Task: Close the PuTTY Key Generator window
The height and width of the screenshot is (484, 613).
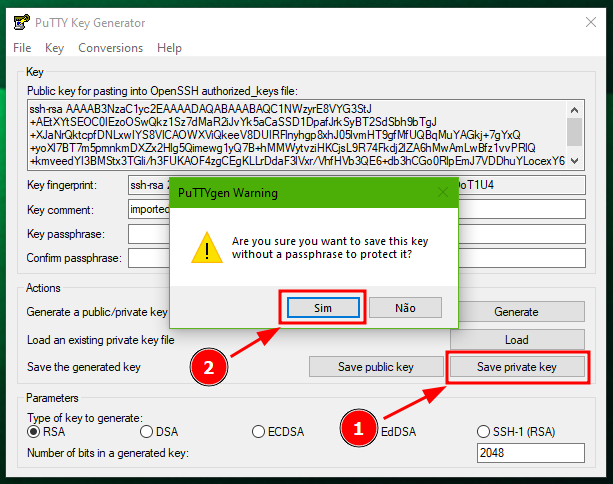Action: click(x=591, y=22)
